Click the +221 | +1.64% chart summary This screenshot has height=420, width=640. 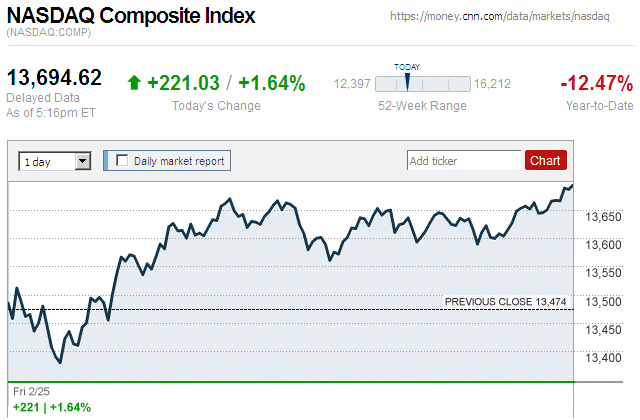(51, 407)
